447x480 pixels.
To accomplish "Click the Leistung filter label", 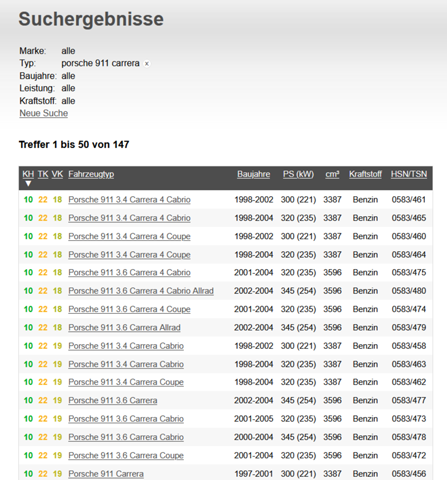I will 37,88.
